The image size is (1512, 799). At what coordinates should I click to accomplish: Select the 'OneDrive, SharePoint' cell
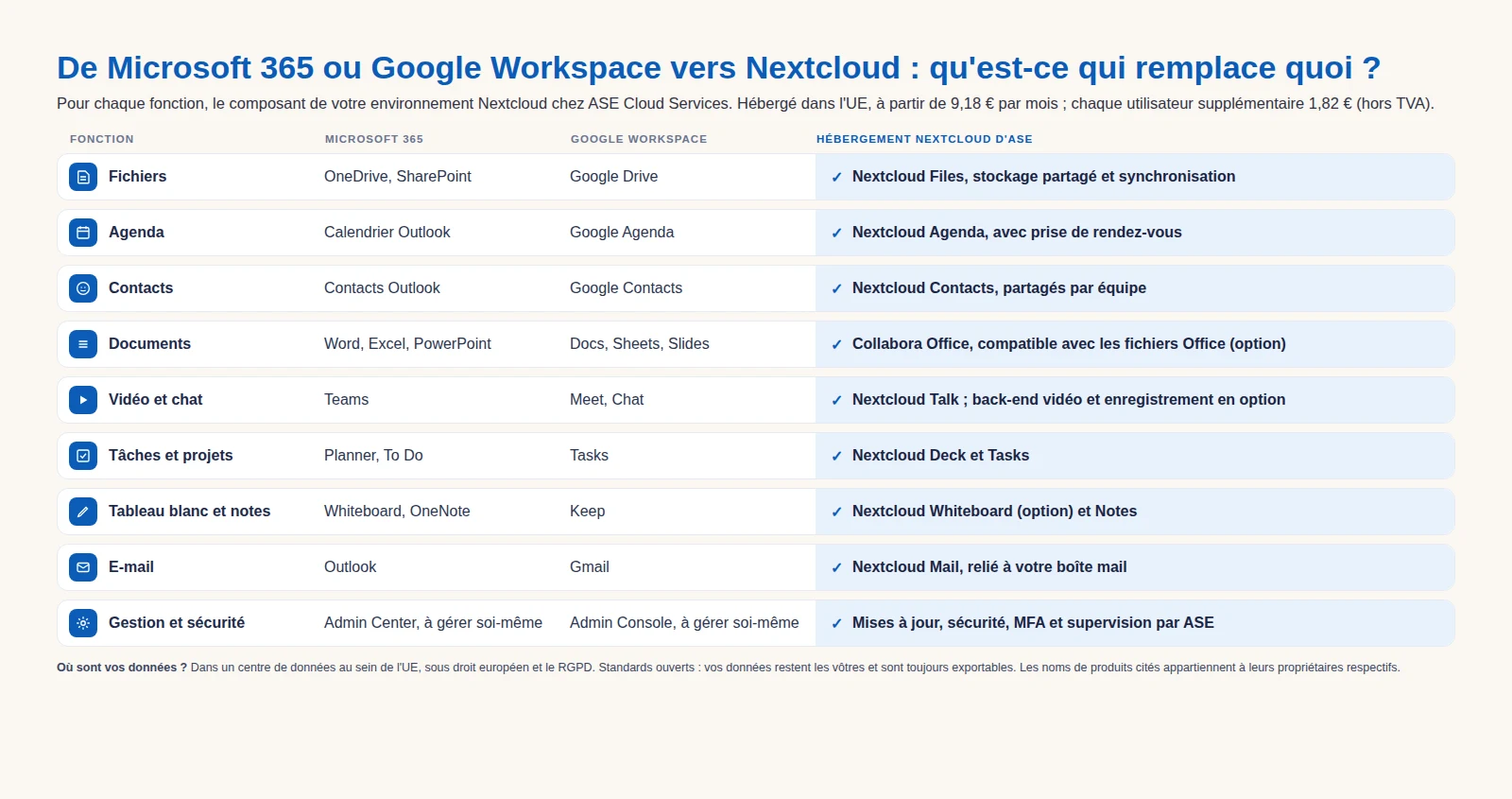pos(398,177)
